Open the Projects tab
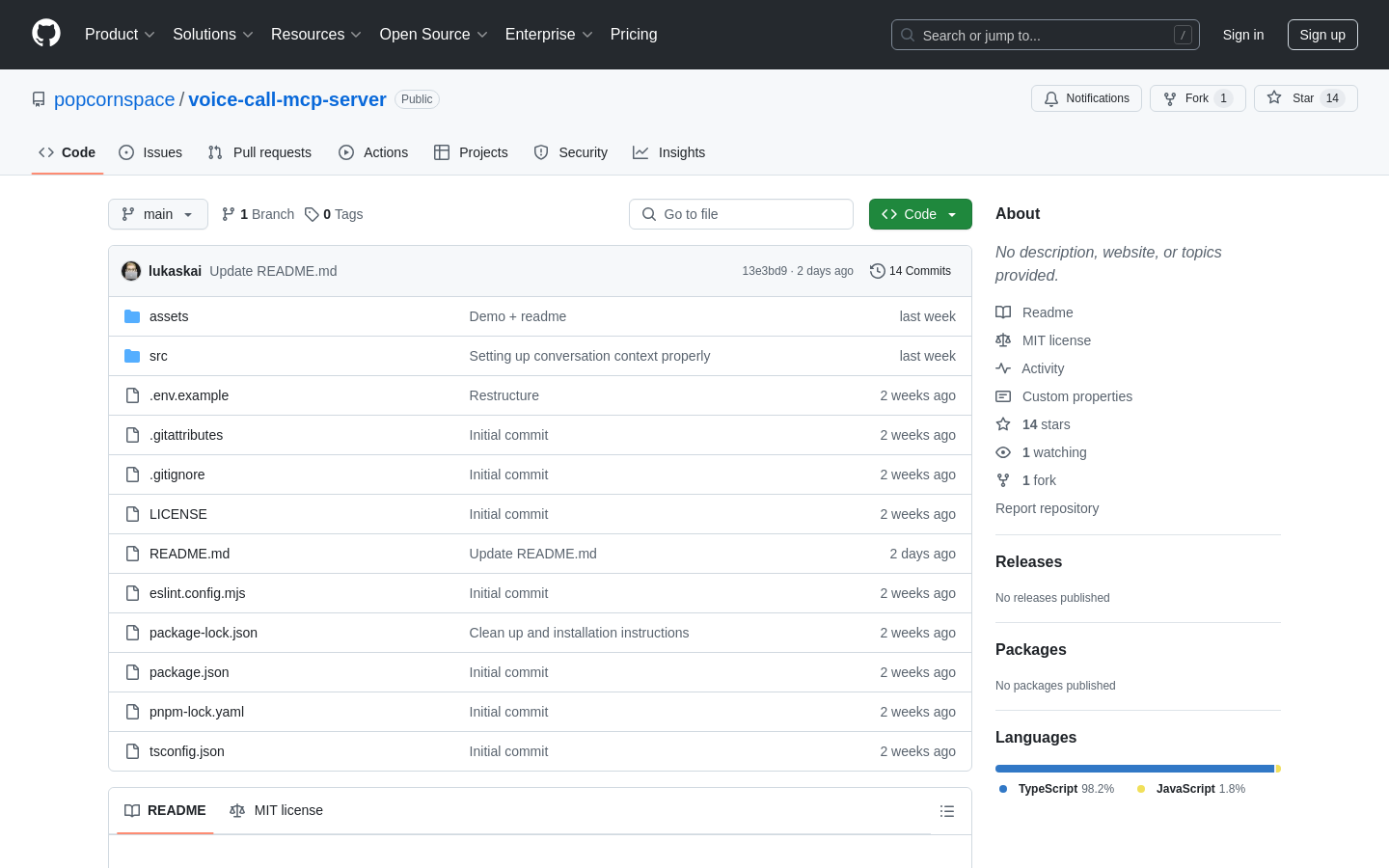This screenshot has height=868, width=1389. pos(471,152)
